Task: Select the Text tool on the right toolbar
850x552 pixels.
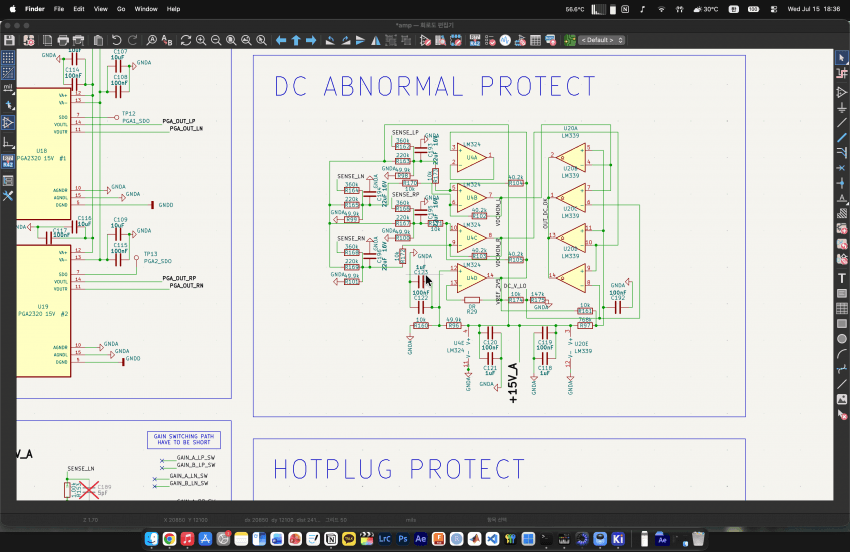Action: [x=842, y=278]
